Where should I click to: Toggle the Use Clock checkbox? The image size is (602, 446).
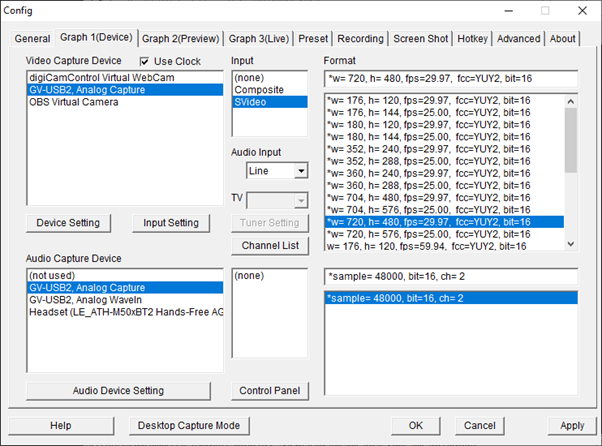pos(146,62)
